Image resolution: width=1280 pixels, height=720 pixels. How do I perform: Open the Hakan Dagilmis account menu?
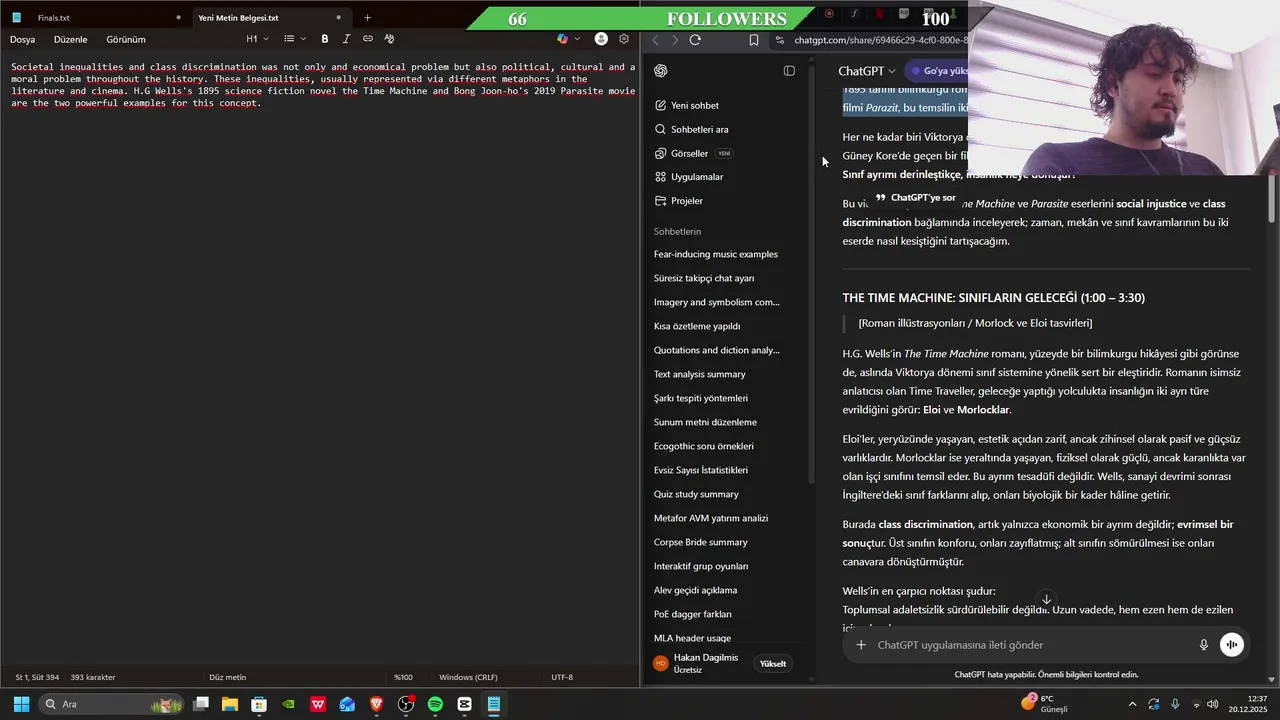click(698, 663)
